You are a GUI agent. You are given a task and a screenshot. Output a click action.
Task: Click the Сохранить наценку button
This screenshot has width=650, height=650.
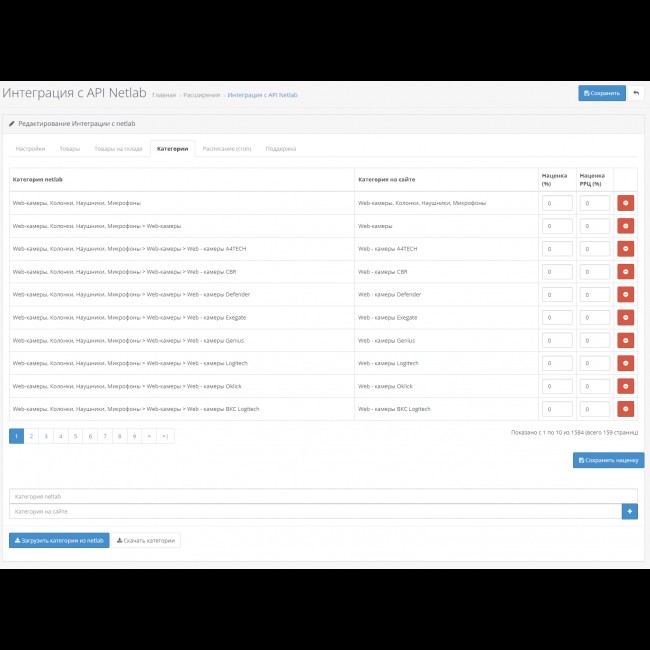(608, 460)
